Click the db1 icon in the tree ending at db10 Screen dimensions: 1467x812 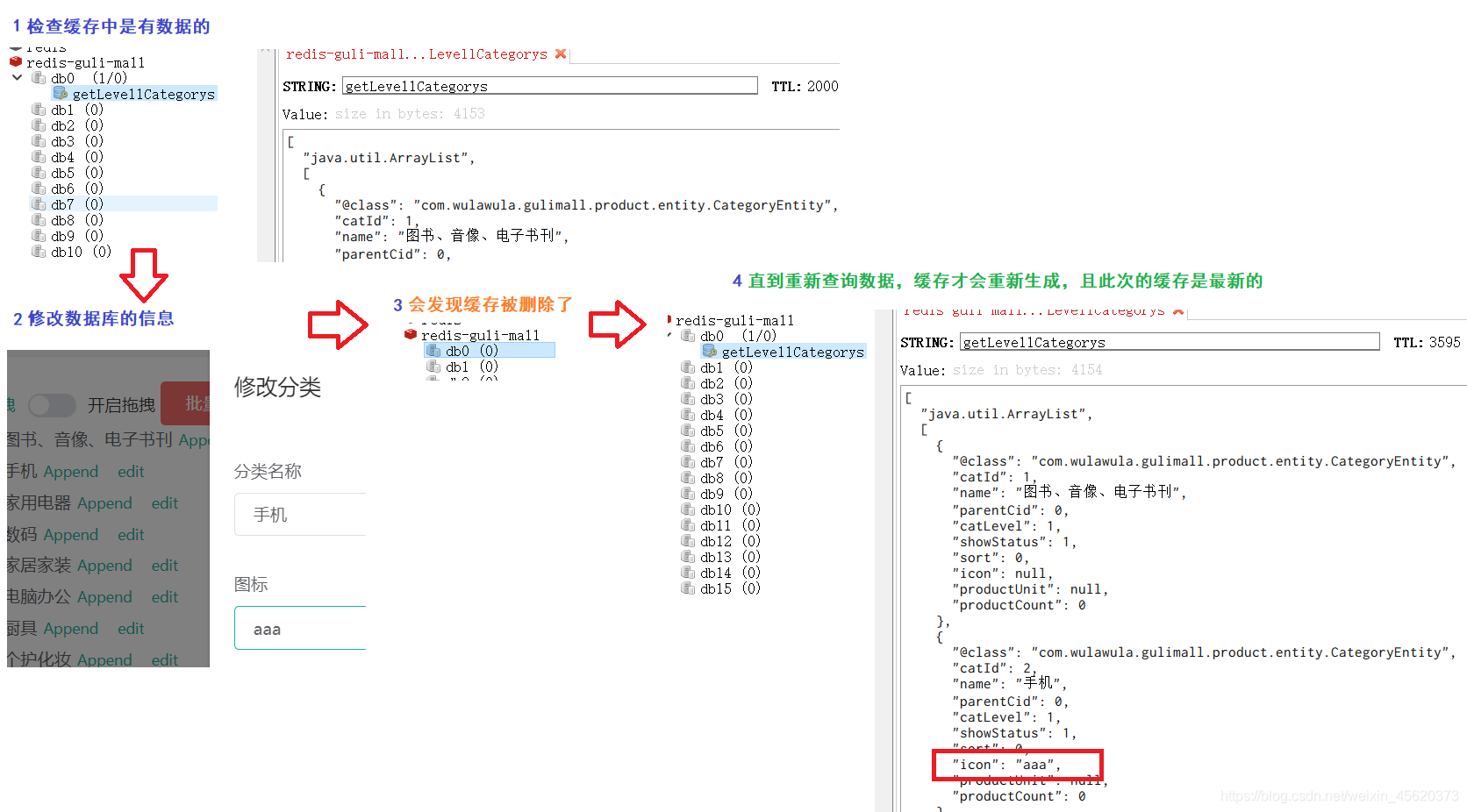(x=39, y=110)
